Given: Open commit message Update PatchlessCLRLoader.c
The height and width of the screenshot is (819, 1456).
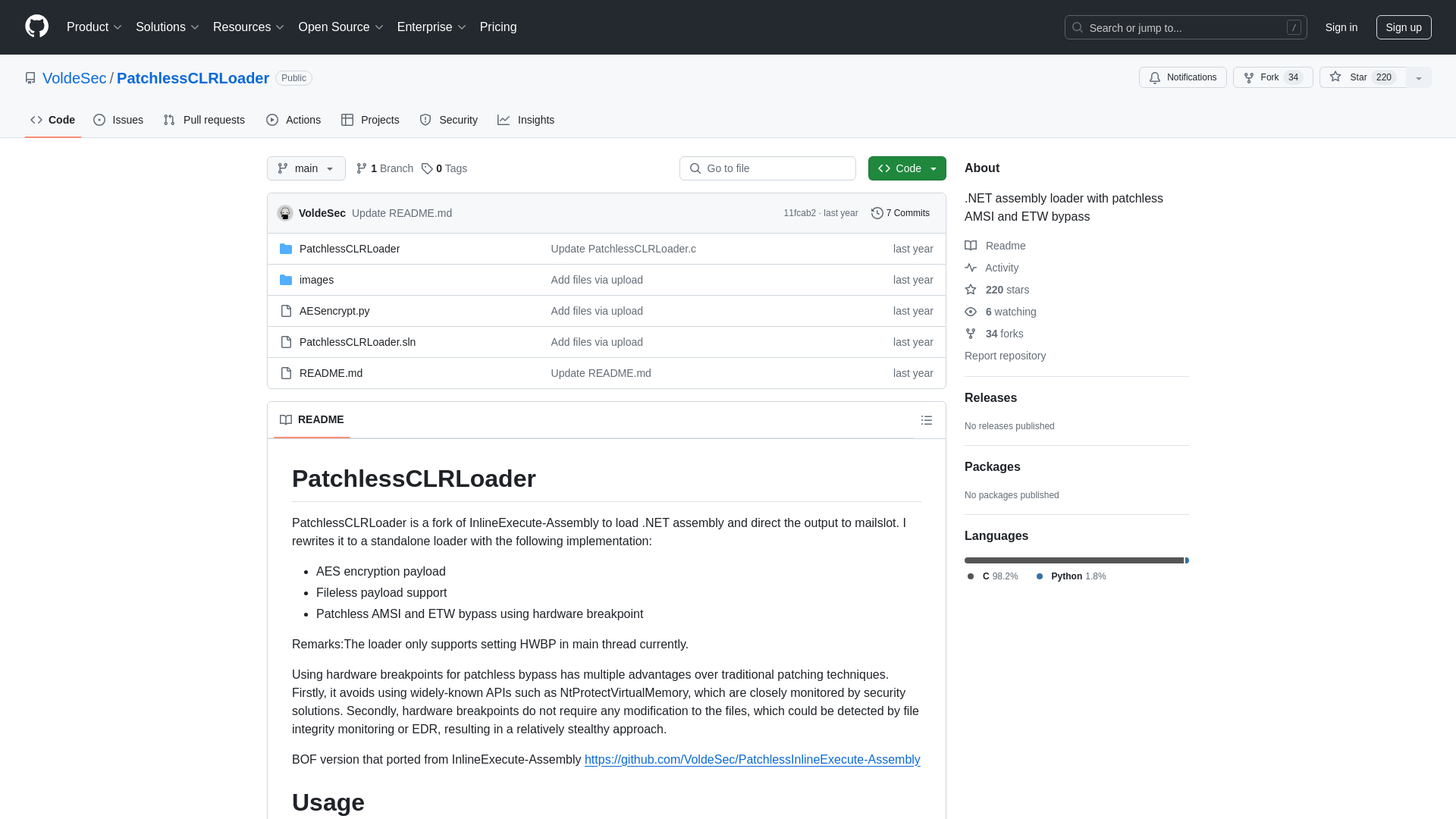Looking at the screenshot, I should coord(623,249).
